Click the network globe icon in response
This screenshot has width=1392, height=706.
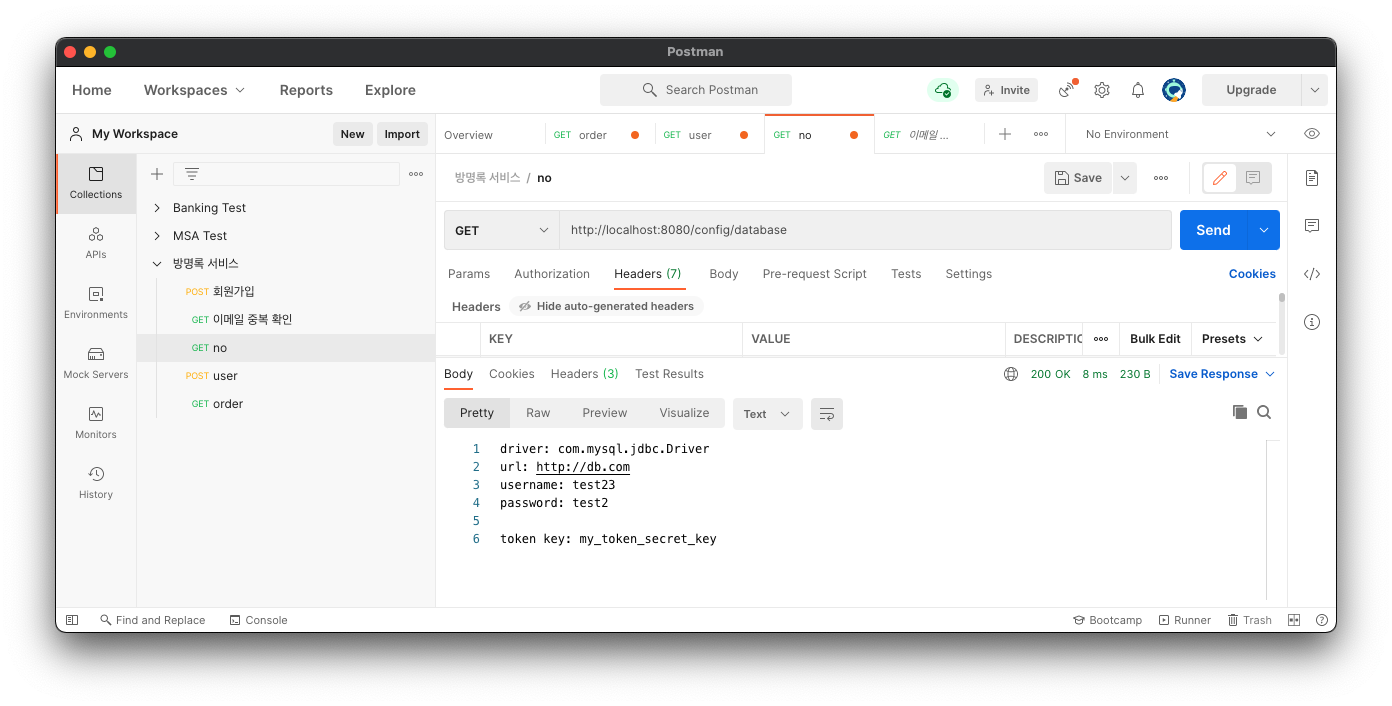pos(1011,374)
